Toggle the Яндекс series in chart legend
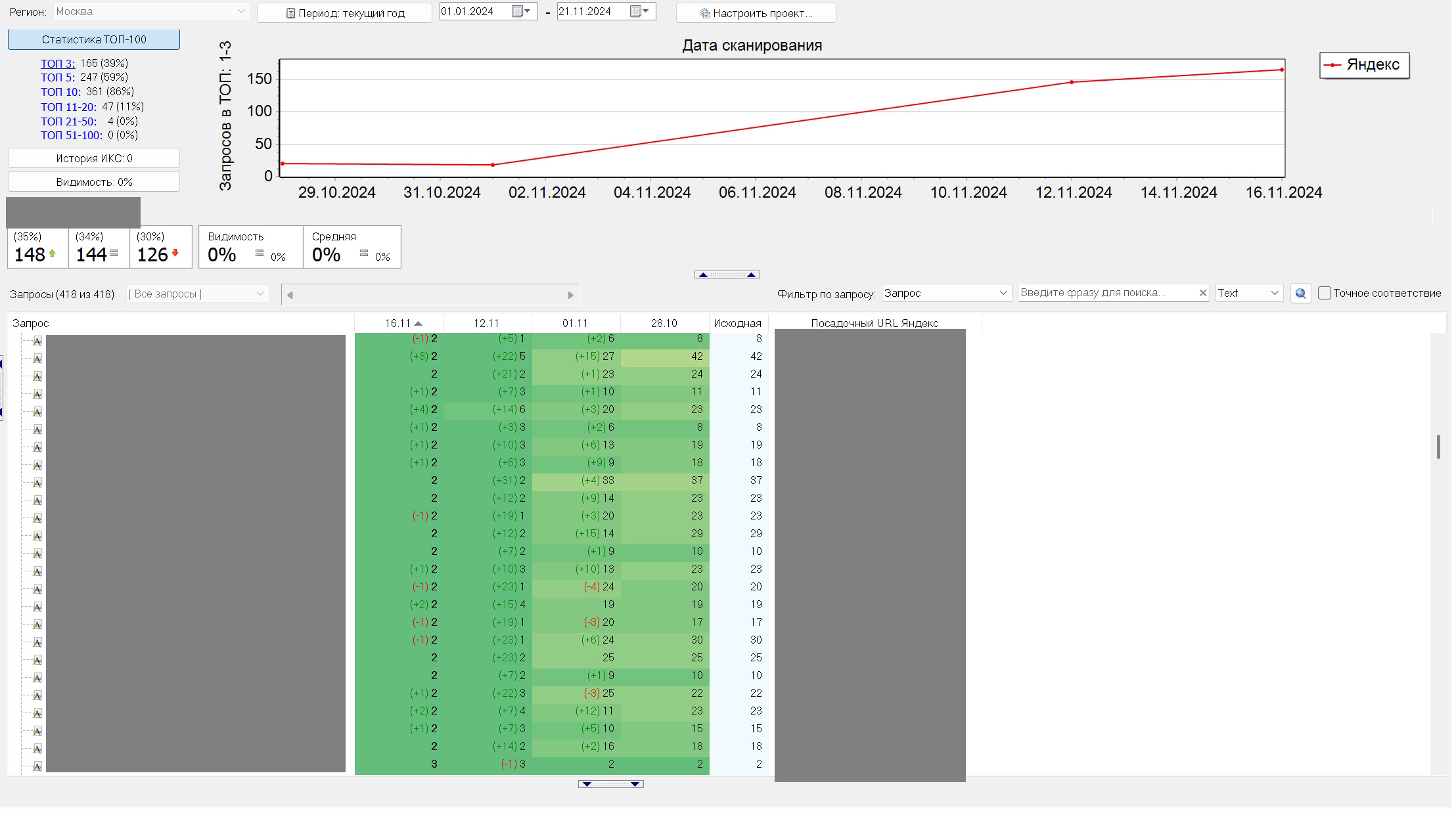The height and width of the screenshot is (813, 1456). tap(1364, 65)
